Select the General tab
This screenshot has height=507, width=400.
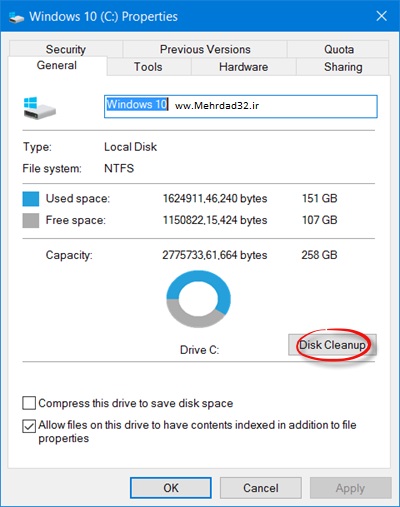57,65
